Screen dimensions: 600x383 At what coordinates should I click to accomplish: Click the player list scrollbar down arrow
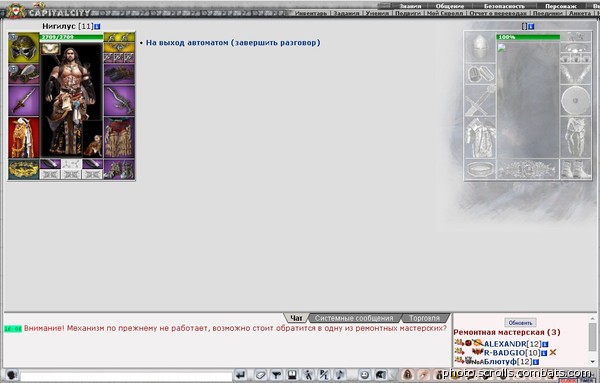click(x=593, y=362)
